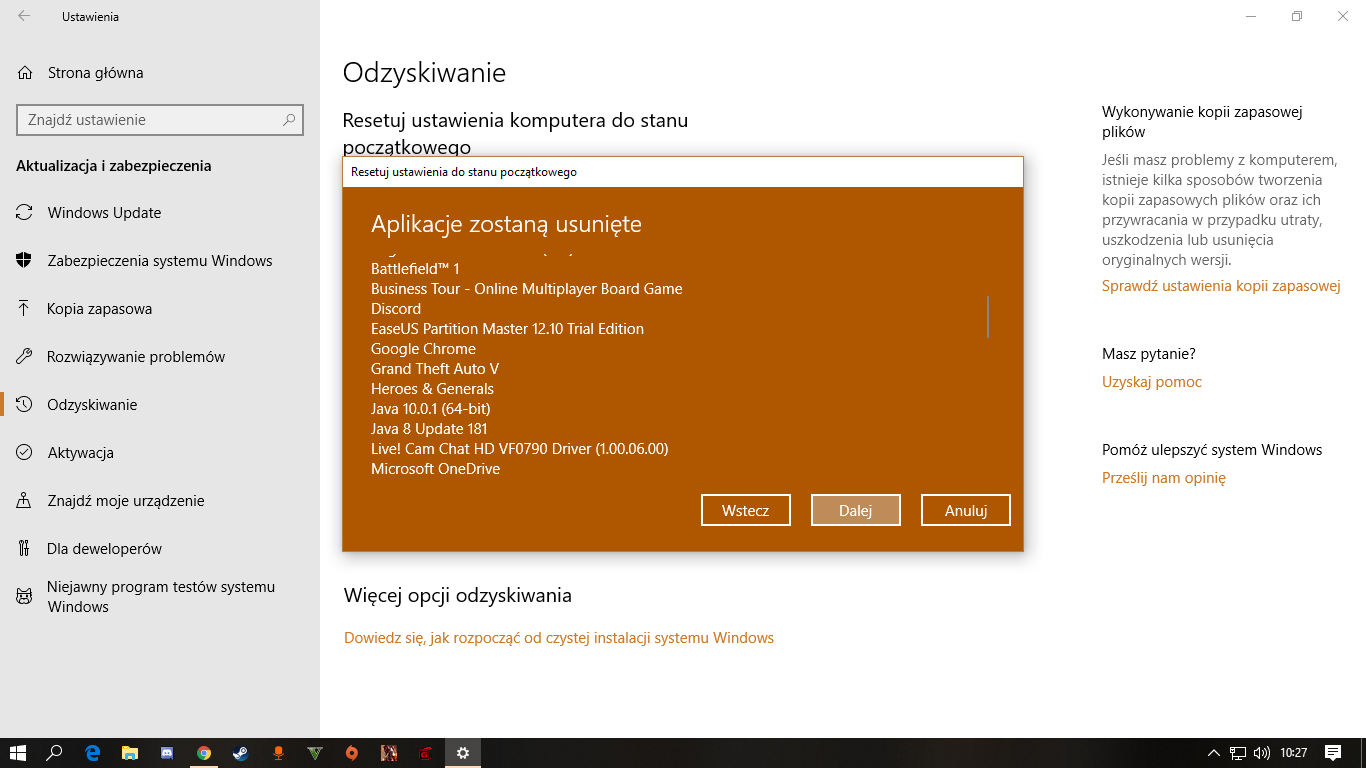Open File Explorer from taskbar
1366x768 pixels.
[x=129, y=753]
